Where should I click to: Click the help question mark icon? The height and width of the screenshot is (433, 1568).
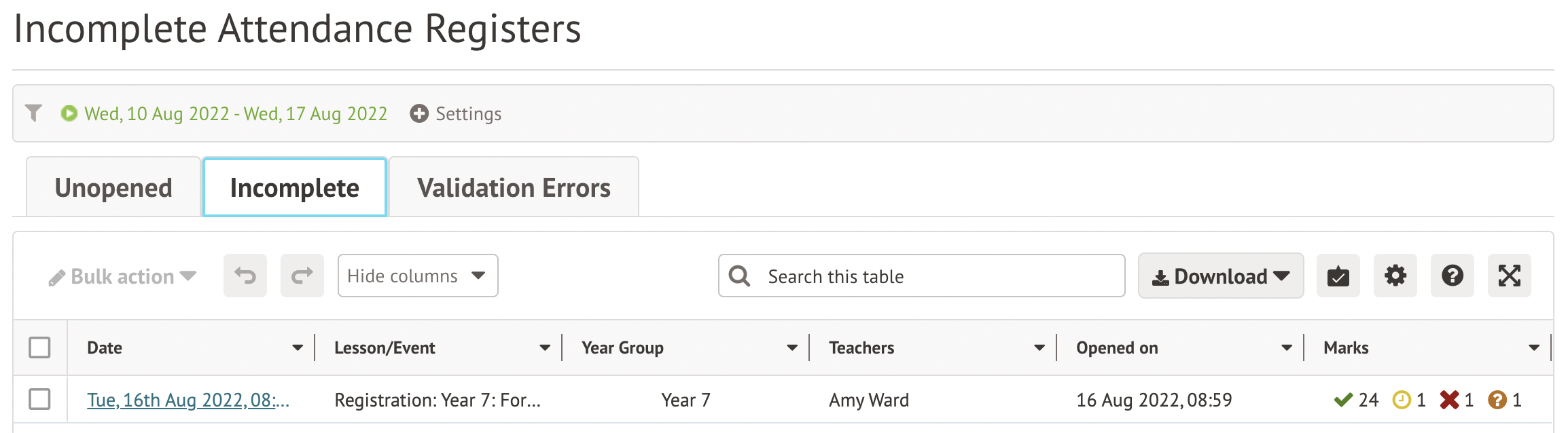pos(1452,276)
